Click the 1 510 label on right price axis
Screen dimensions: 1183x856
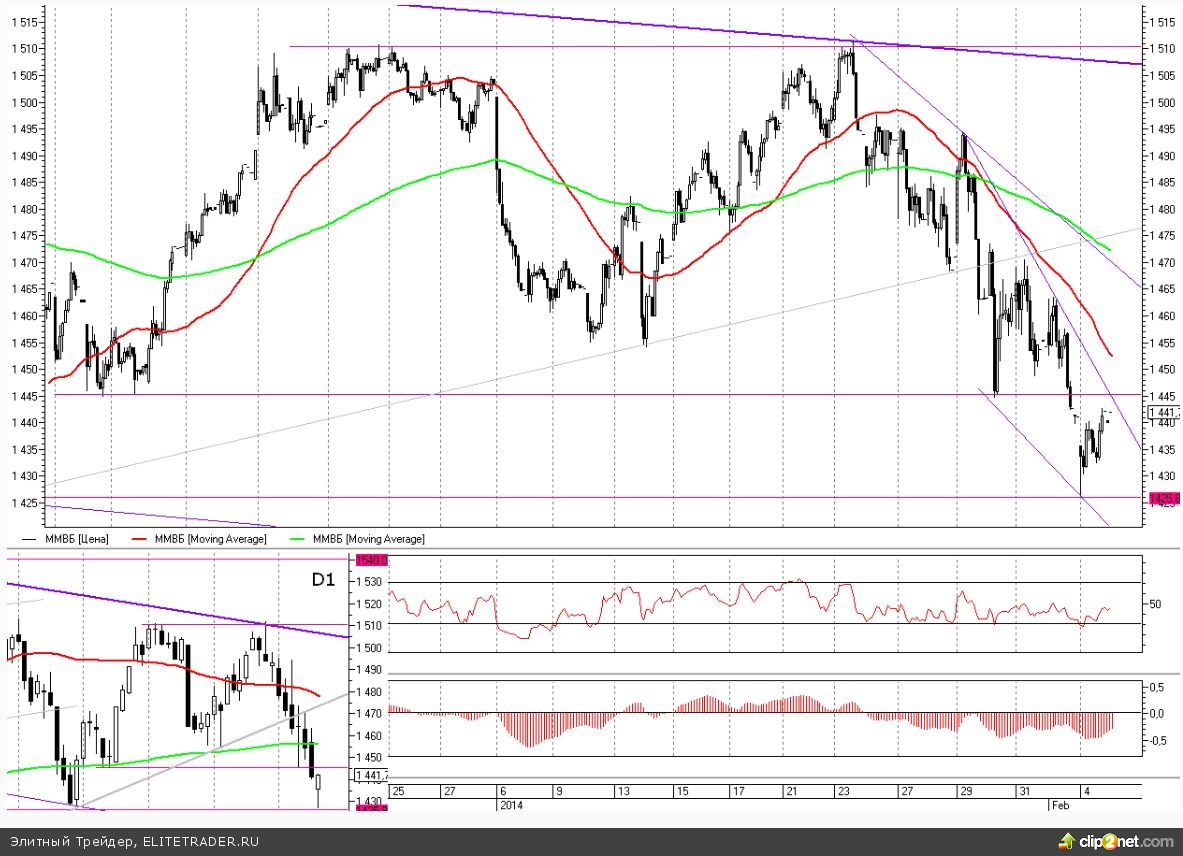coord(1163,49)
